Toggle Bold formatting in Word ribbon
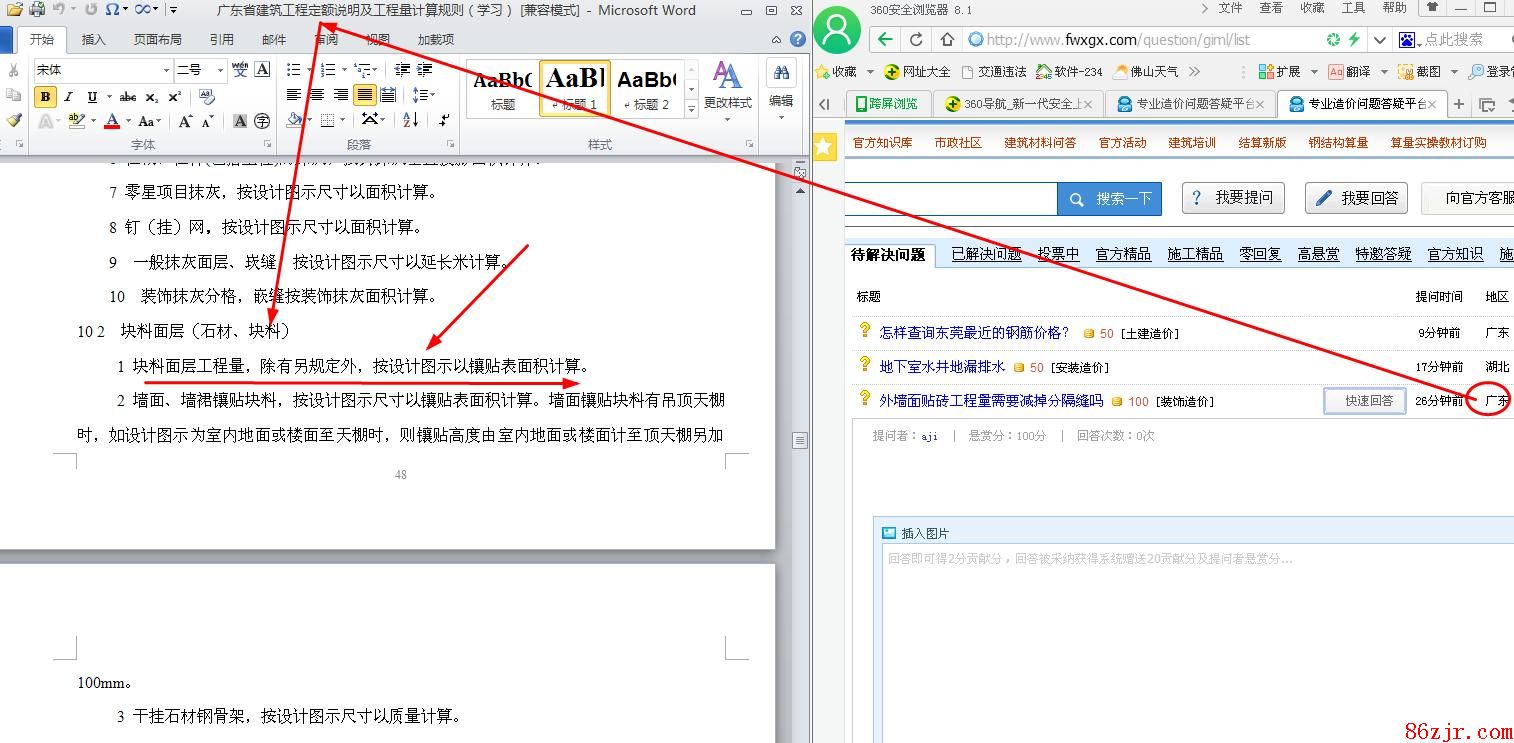1514x743 pixels. [45, 97]
